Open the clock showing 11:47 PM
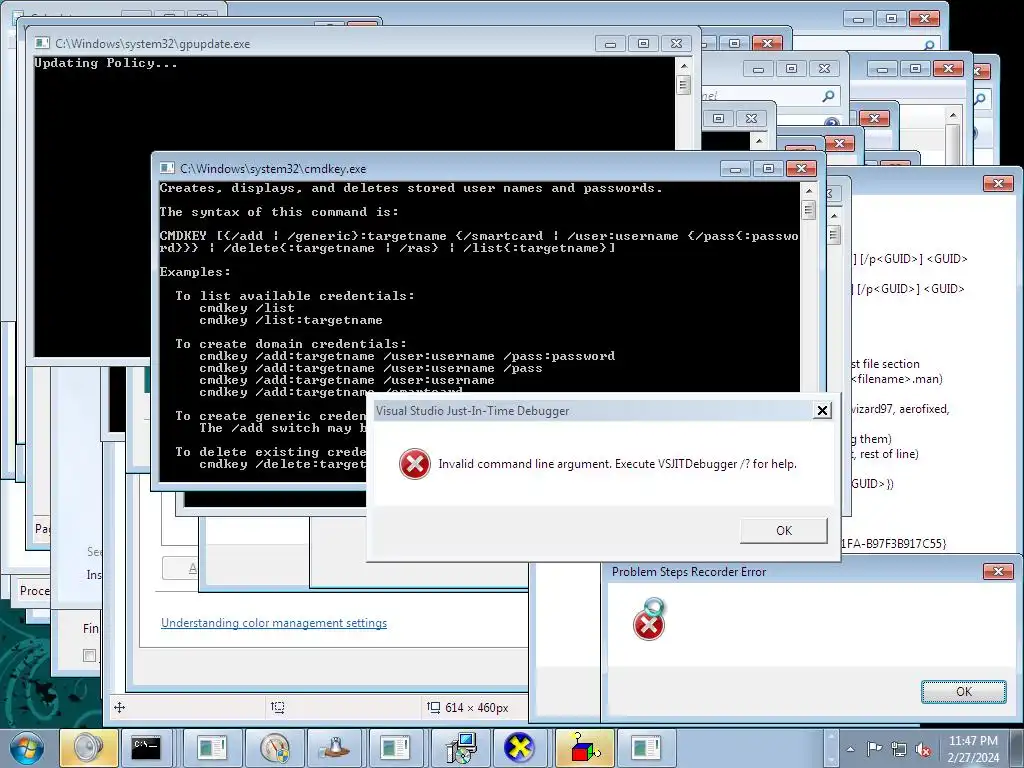 click(x=973, y=741)
